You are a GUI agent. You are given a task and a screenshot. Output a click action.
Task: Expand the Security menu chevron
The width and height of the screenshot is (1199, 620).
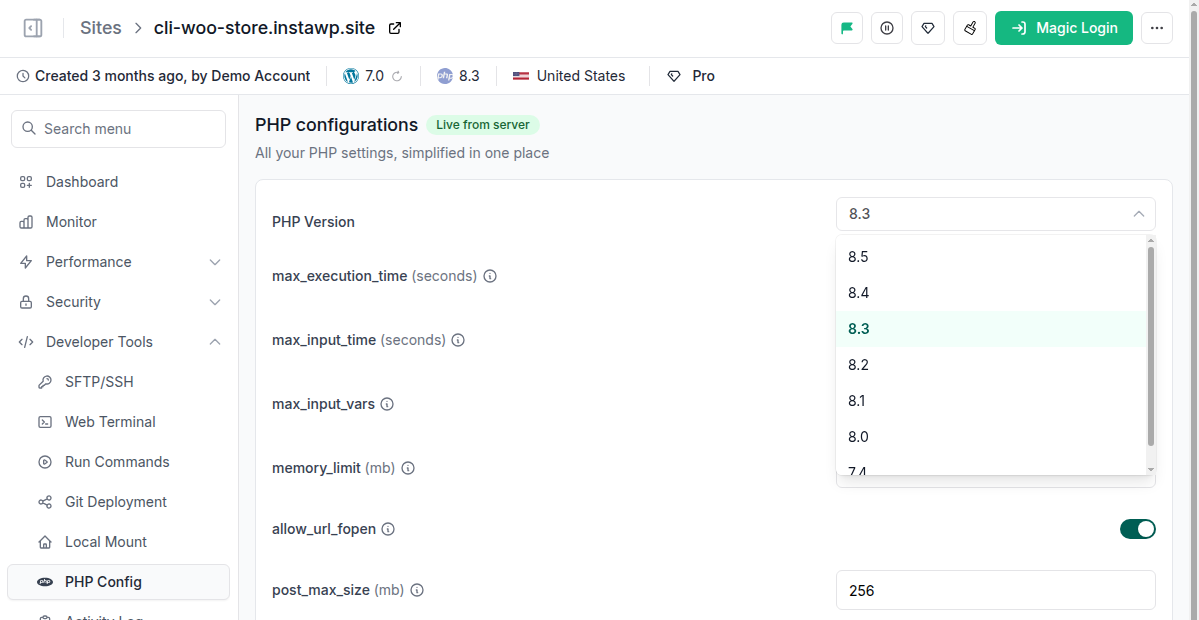click(215, 302)
